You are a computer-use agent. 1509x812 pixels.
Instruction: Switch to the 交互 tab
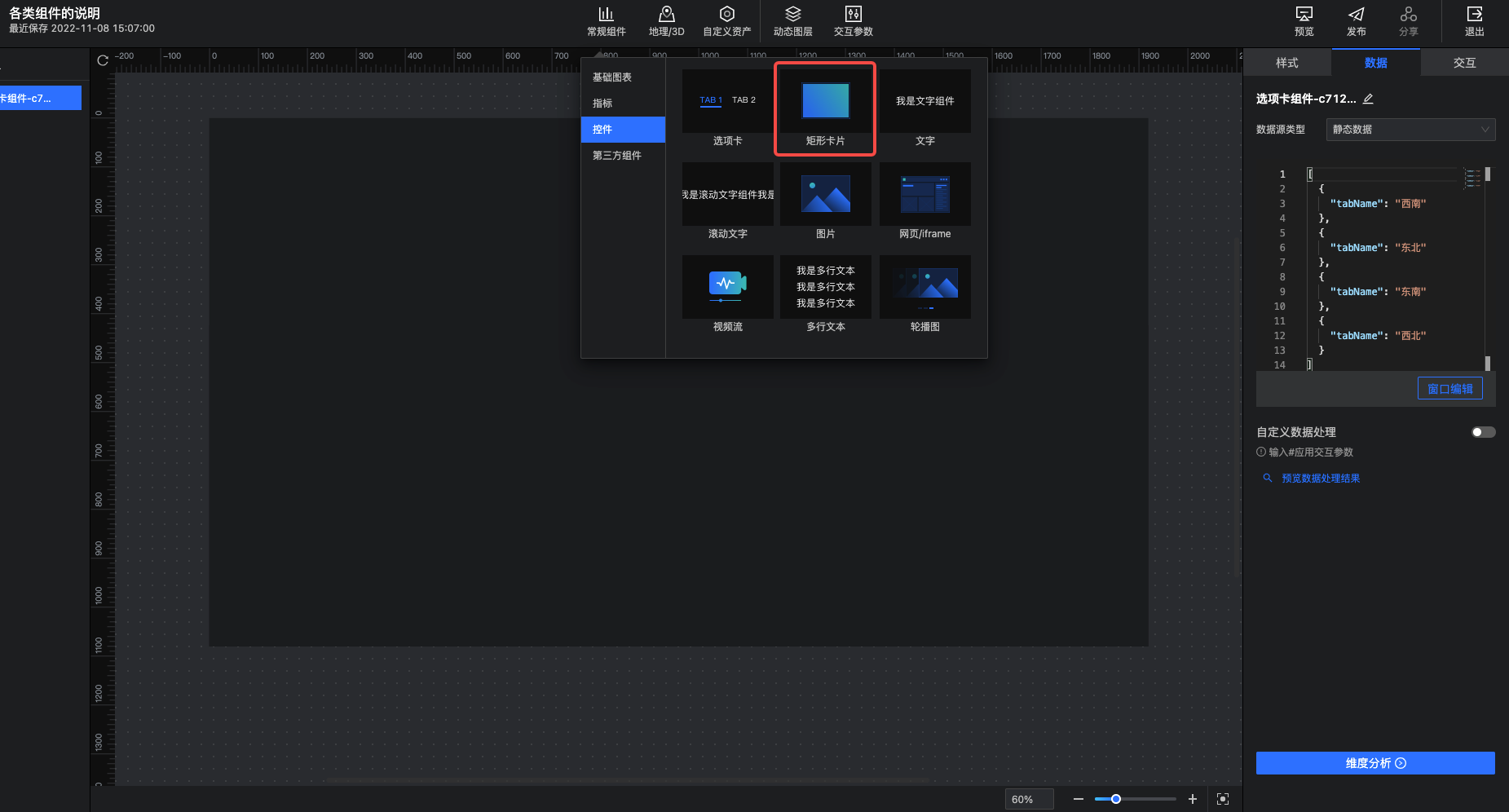point(1464,63)
